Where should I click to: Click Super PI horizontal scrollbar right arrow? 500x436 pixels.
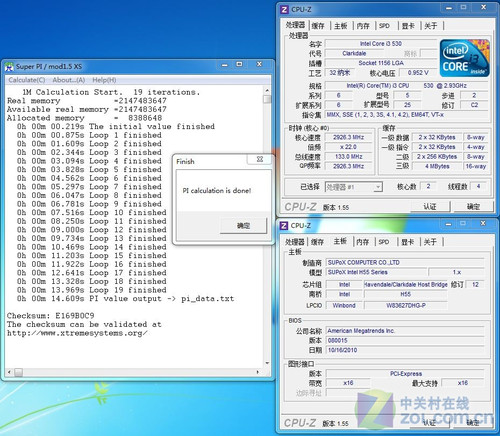[258, 372]
